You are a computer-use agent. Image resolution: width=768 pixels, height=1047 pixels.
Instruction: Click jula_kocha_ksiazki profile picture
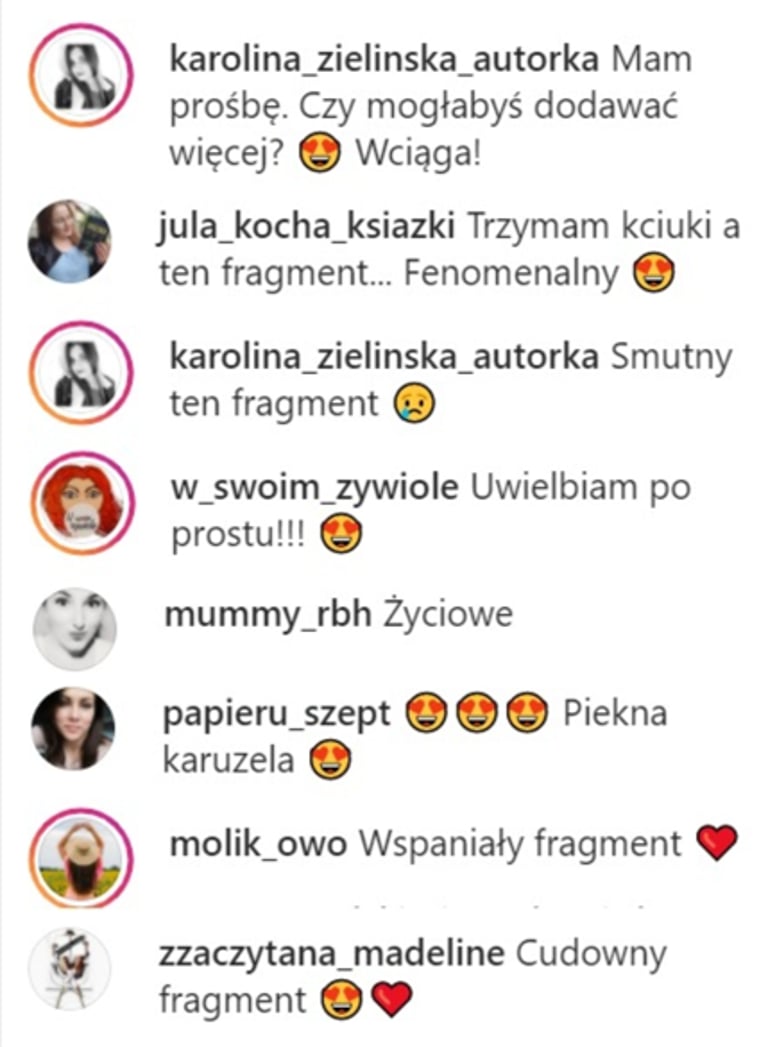(69, 241)
